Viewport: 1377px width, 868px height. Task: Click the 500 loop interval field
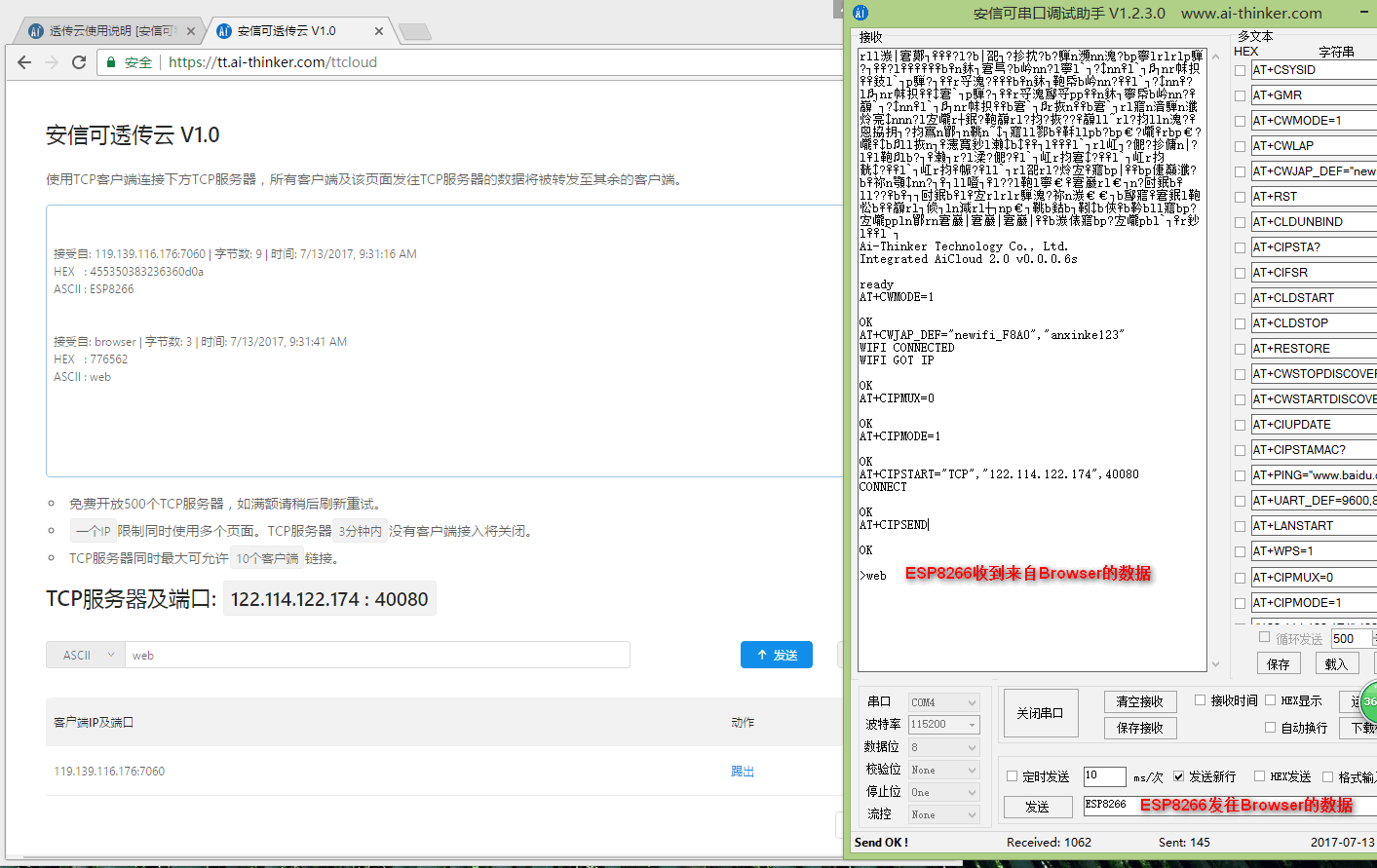1351,639
